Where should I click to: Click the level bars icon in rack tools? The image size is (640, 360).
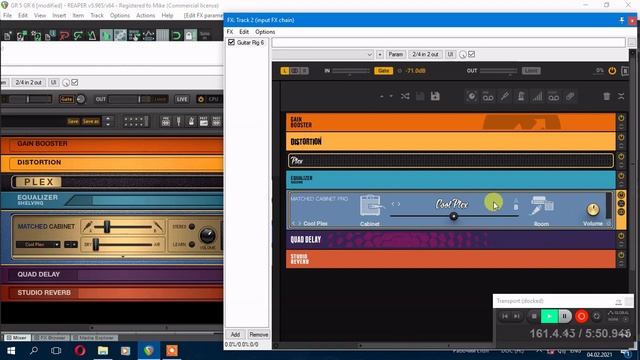pyautogui.click(x=537, y=96)
